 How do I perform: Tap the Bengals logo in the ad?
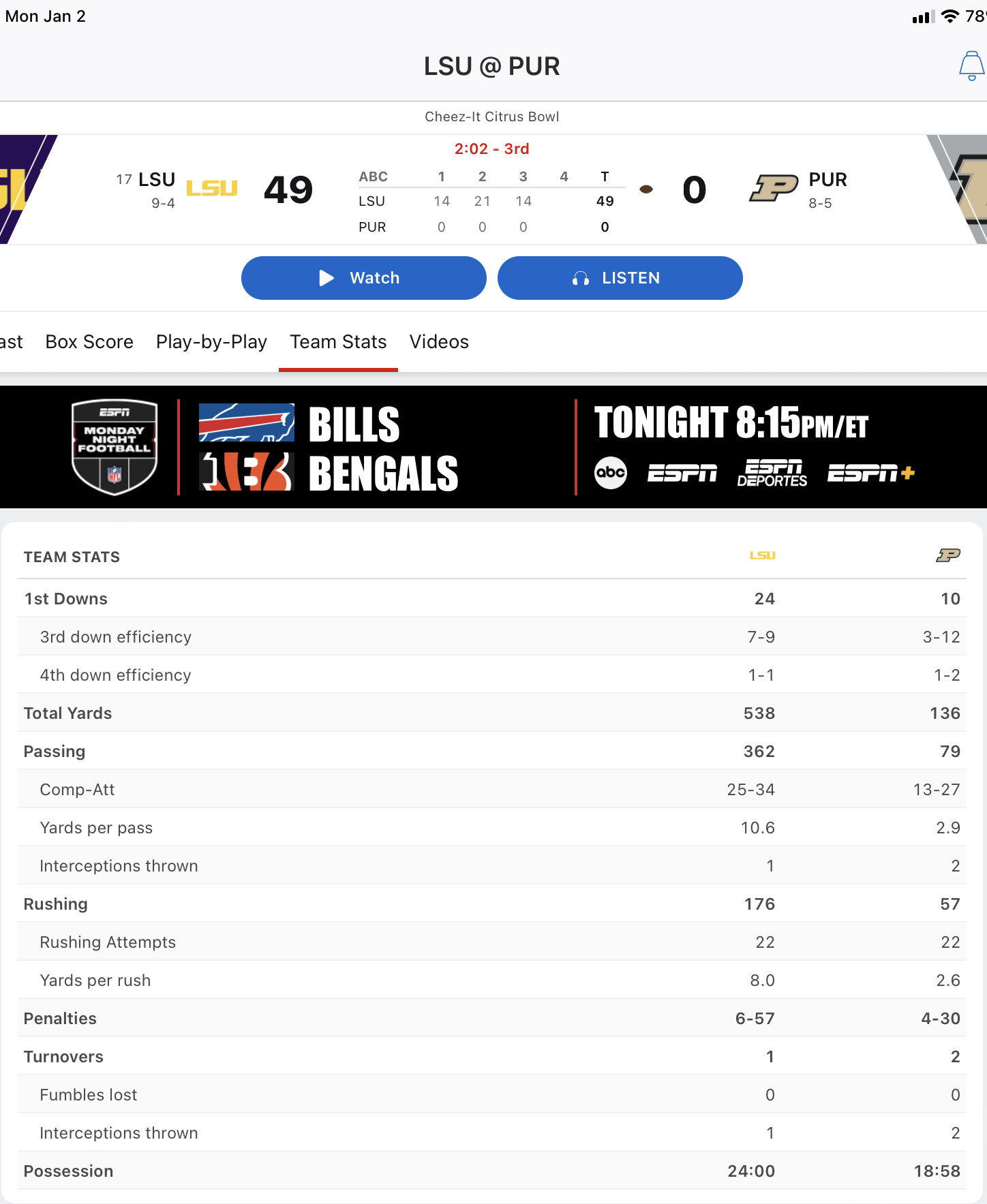tap(246, 472)
